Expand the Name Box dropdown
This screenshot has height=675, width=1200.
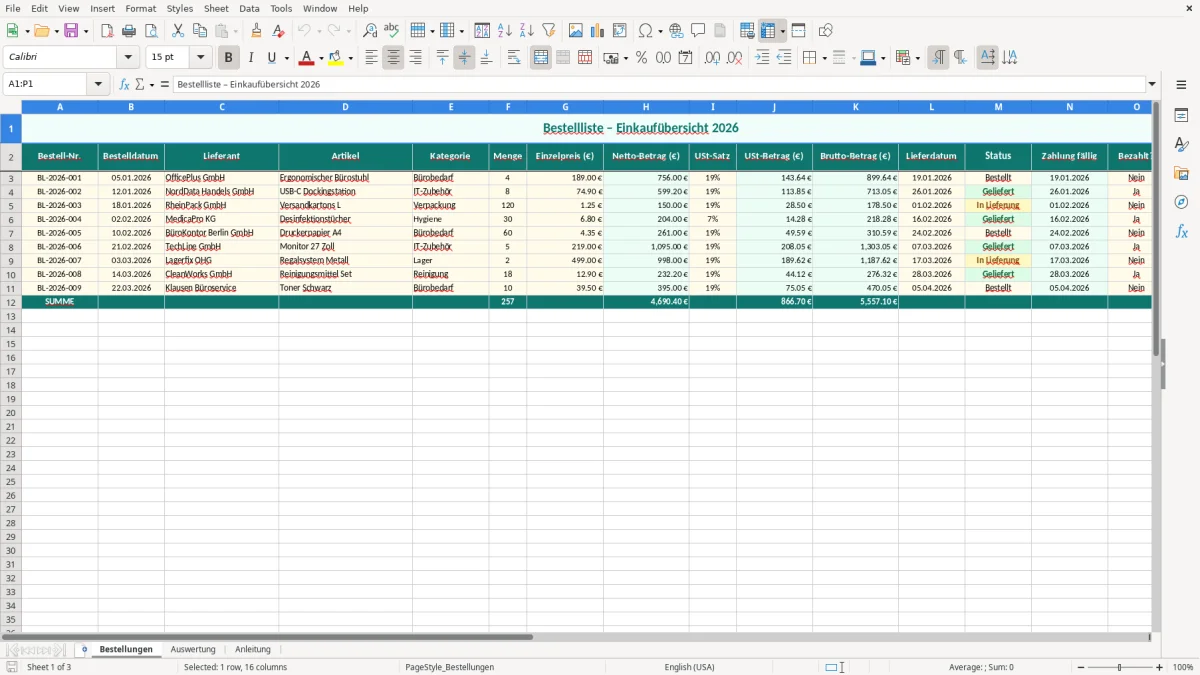coord(99,84)
